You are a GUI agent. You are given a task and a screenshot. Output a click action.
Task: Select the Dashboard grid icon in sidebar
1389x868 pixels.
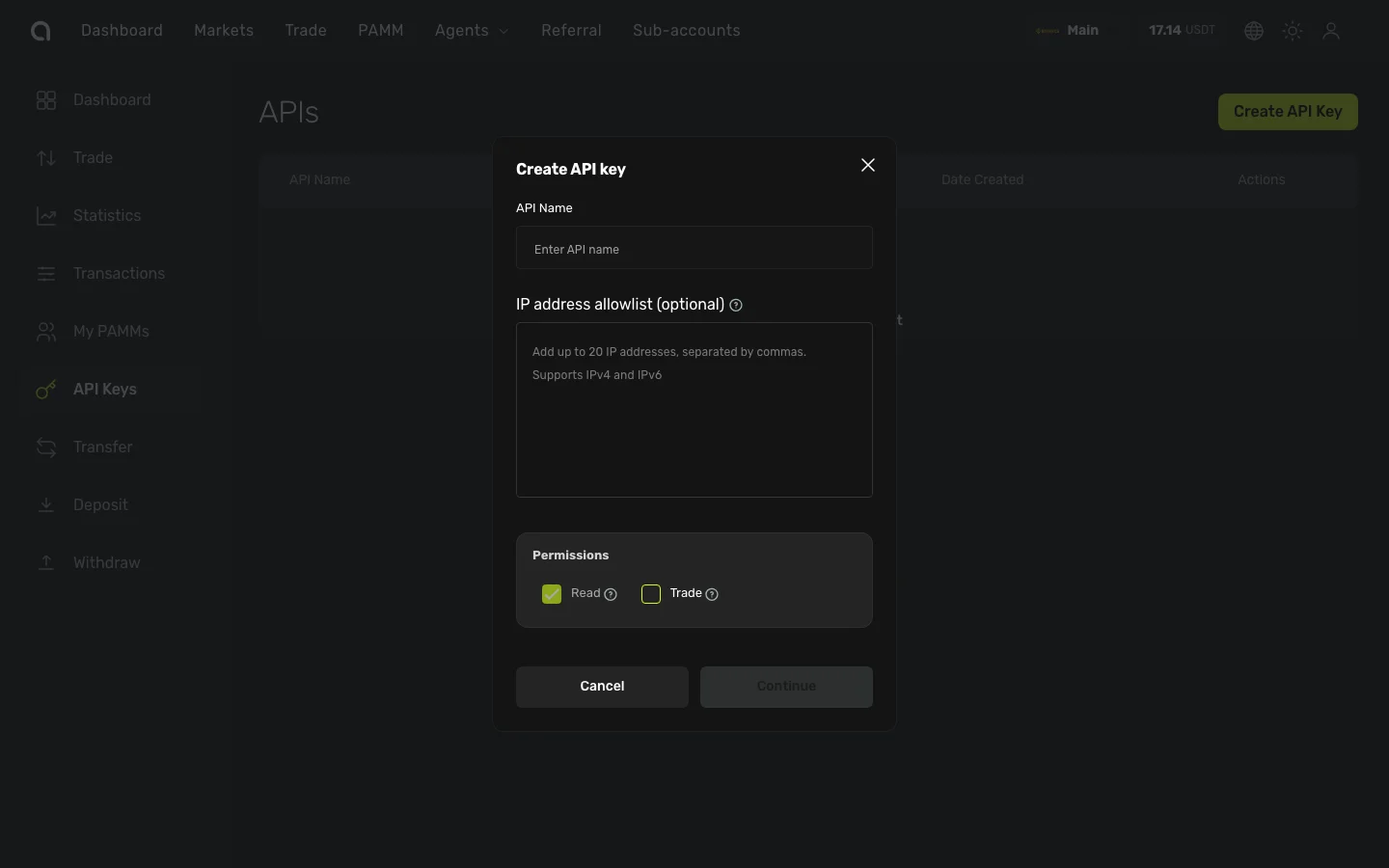pyautogui.click(x=46, y=100)
